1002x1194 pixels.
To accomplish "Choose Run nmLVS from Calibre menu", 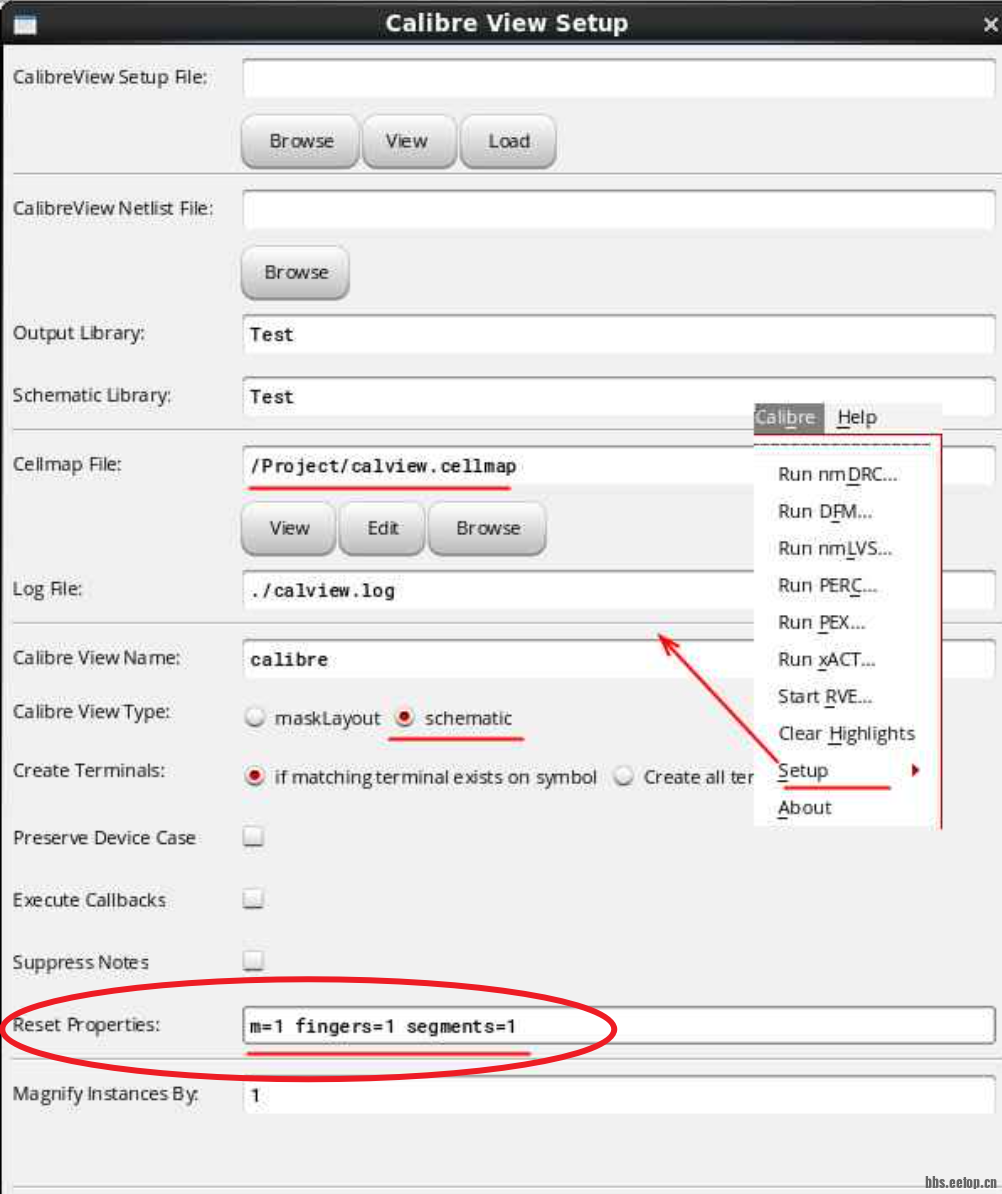I will (x=834, y=548).
